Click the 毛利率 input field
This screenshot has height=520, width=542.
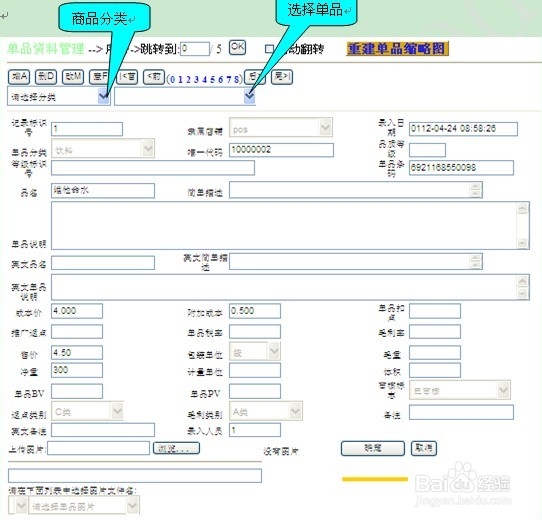point(435,332)
